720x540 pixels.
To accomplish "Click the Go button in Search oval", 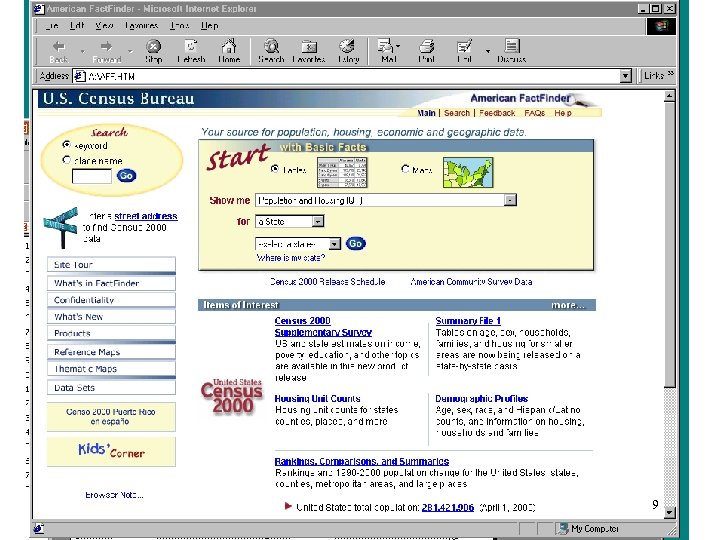I will (x=126, y=175).
